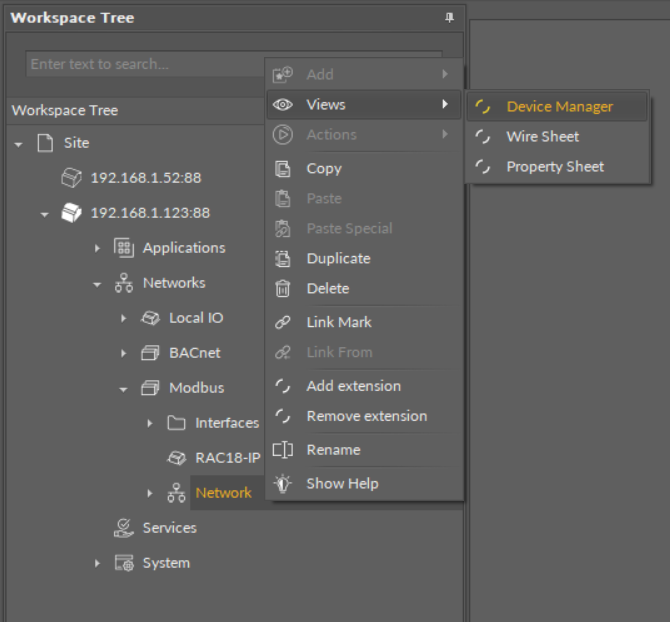Expand the System tree node
Viewport: 670px width, 622px height.
(97, 564)
